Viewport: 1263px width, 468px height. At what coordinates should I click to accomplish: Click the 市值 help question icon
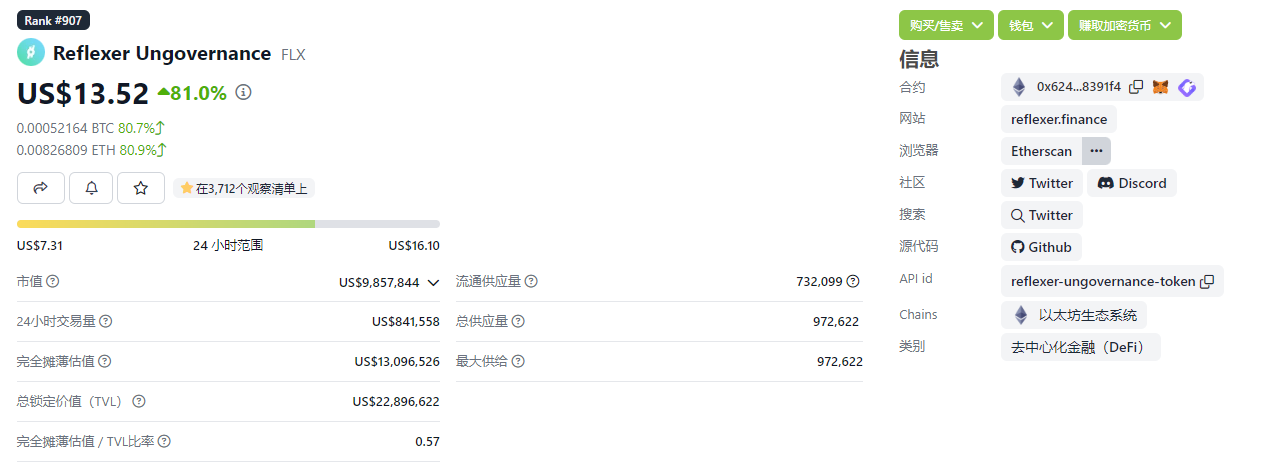(53, 282)
